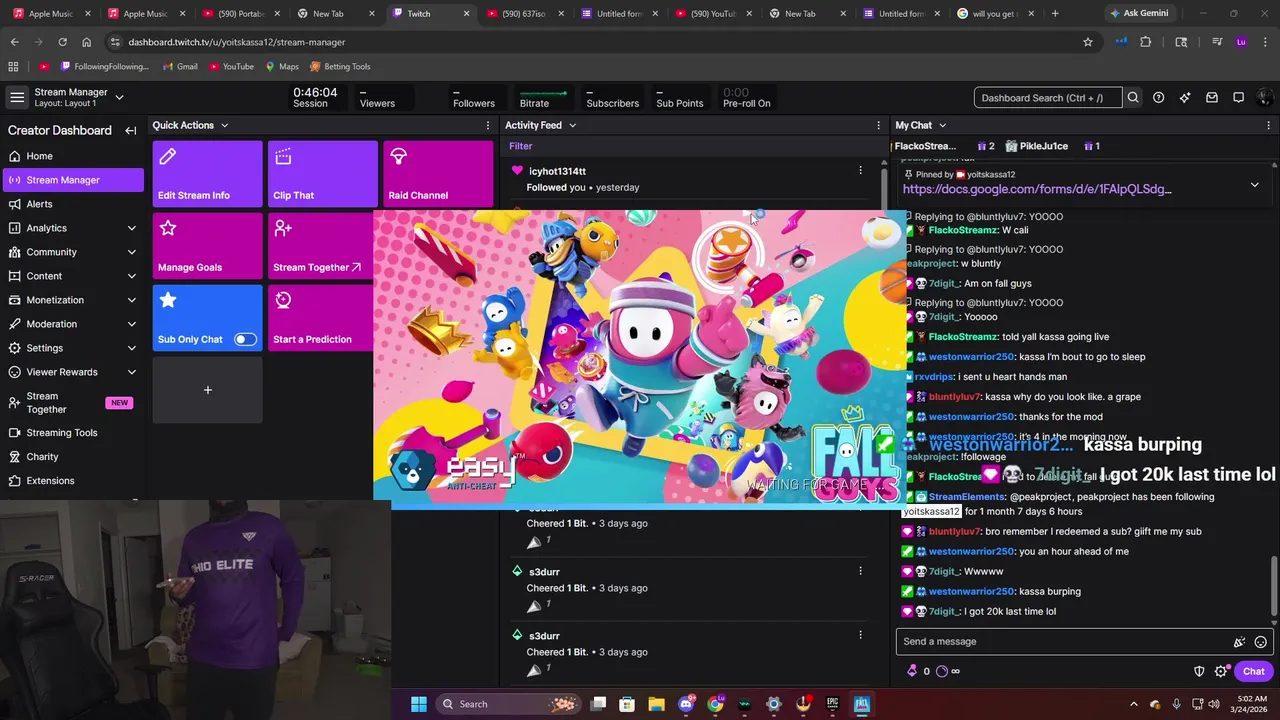Open Streaming Tools in sidebar
Viewport: 1280px width, 720px height.
[72, 433]
